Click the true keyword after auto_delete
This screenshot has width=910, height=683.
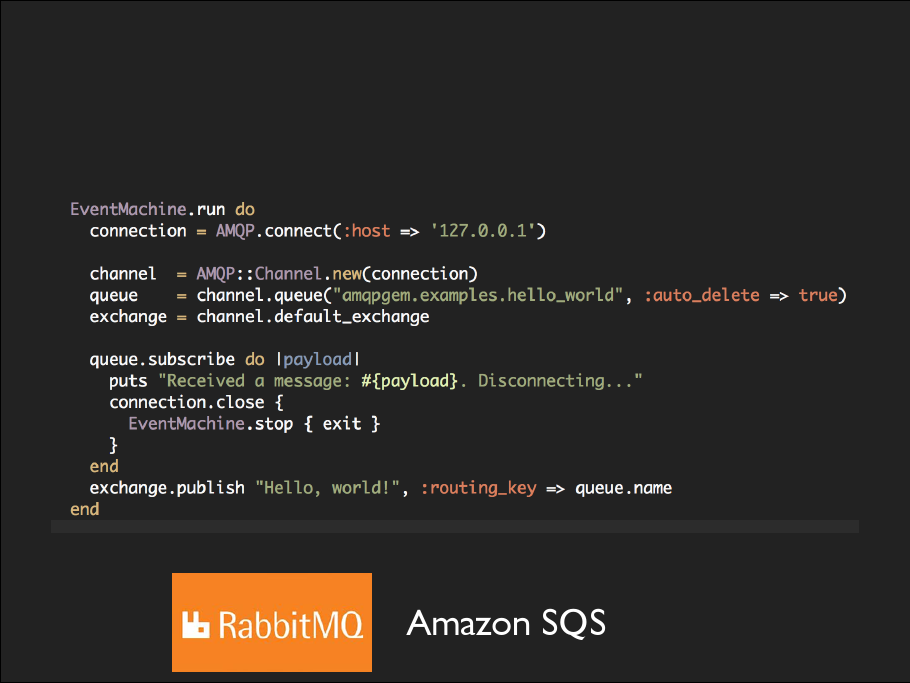coord(817,296)
